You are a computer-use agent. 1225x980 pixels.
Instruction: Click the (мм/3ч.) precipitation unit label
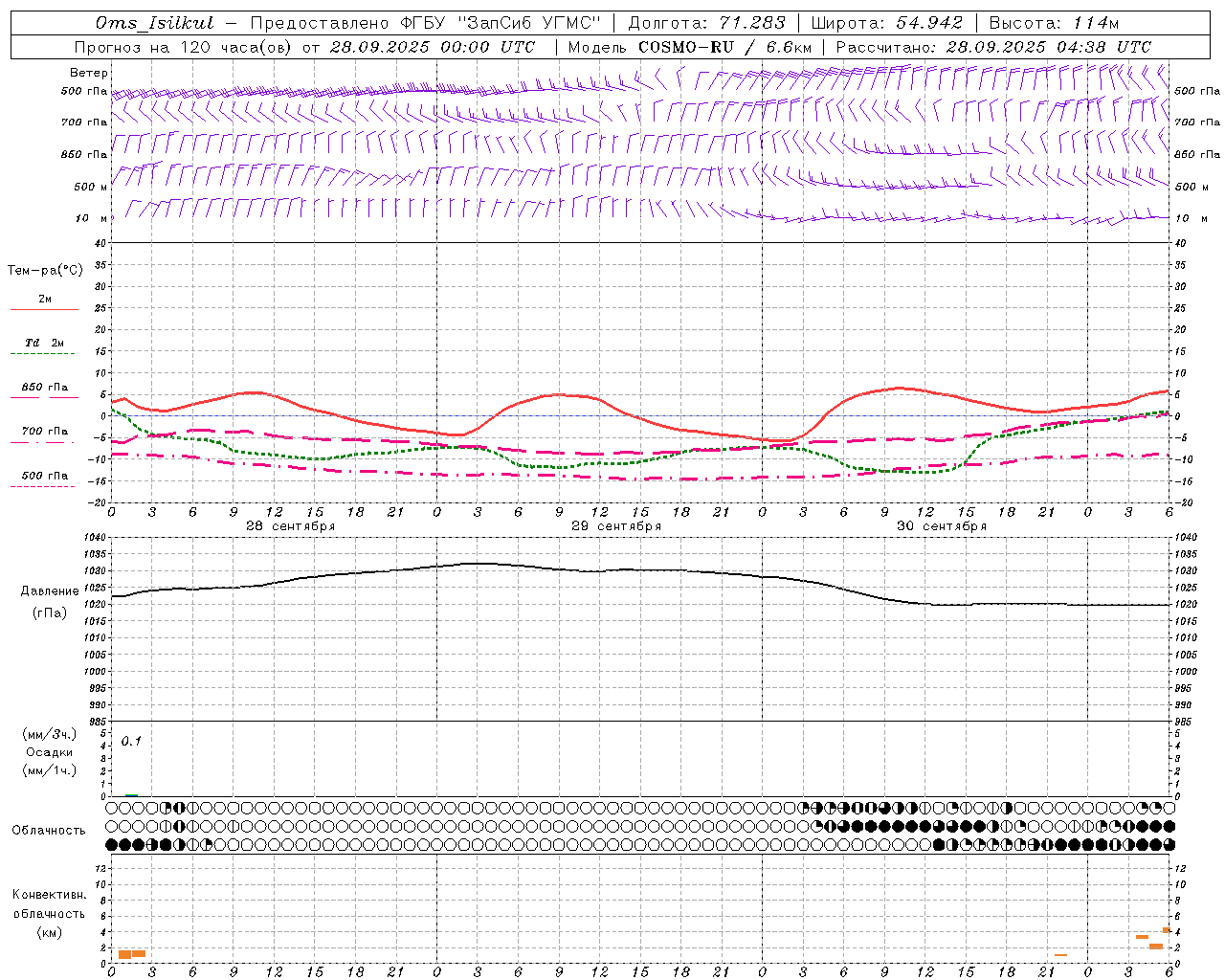(x=50, y=734)
